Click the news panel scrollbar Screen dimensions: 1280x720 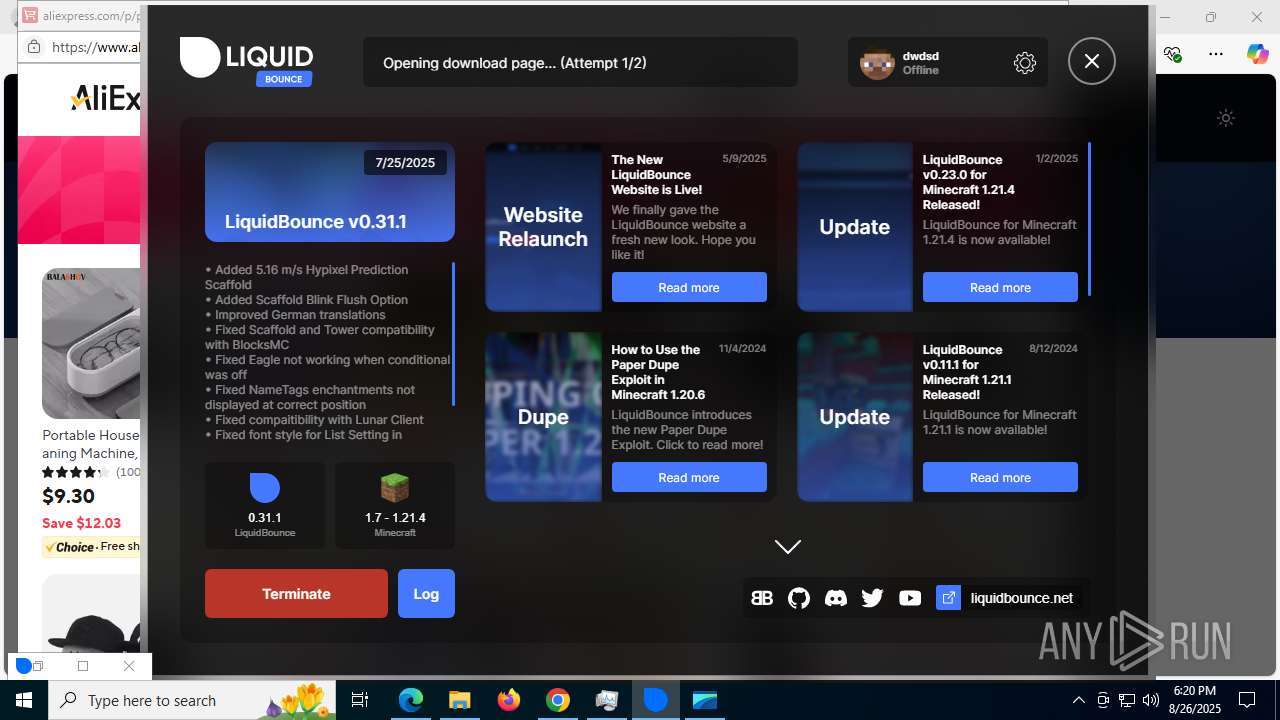tap(1089, 219)
